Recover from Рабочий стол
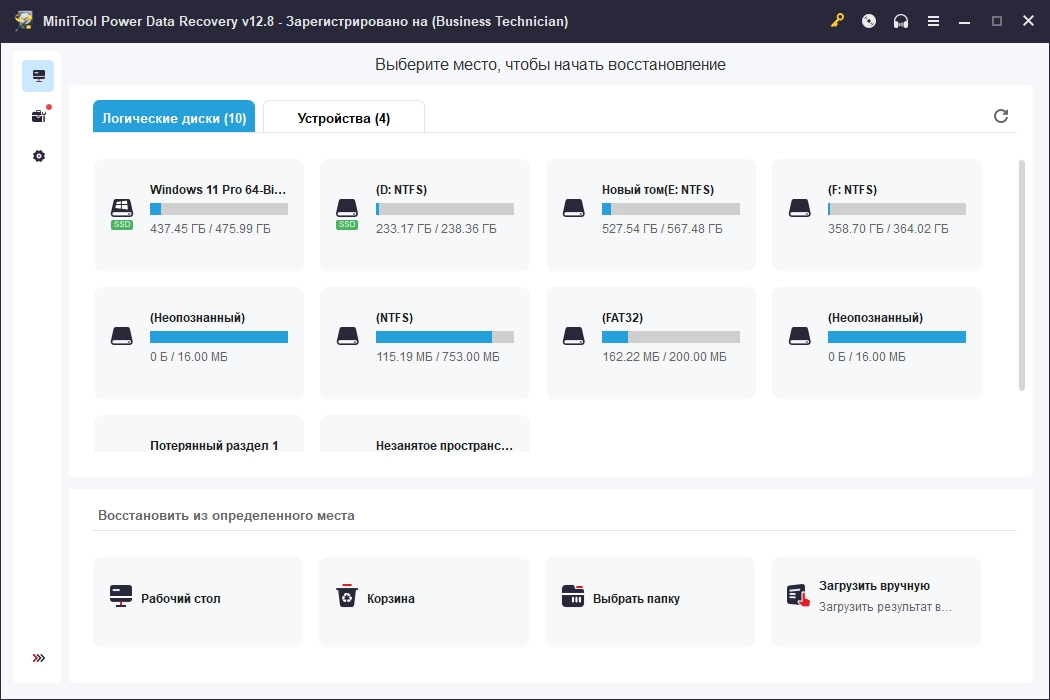Viewport: 1050px width, 700px height. (x=198, y=602)
